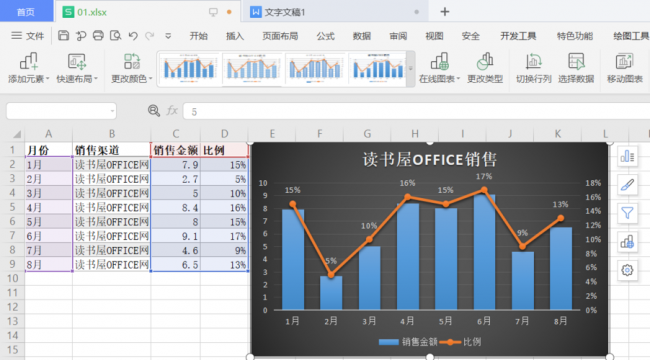
Task: Switch to 首页 home tab
Action: [x=26, y=11]
